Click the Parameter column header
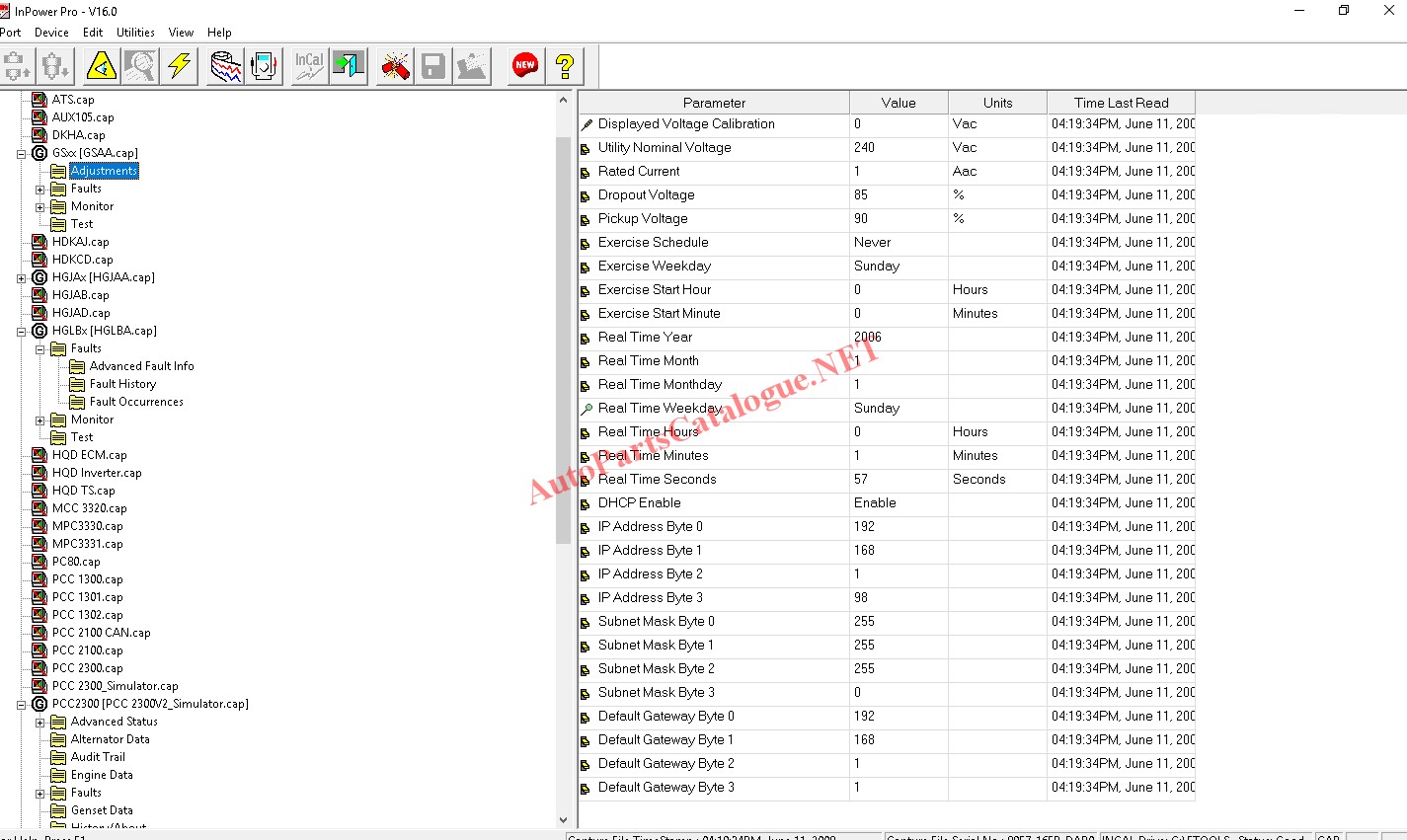This screenshot has height=840, width=1407. [714, 103]
